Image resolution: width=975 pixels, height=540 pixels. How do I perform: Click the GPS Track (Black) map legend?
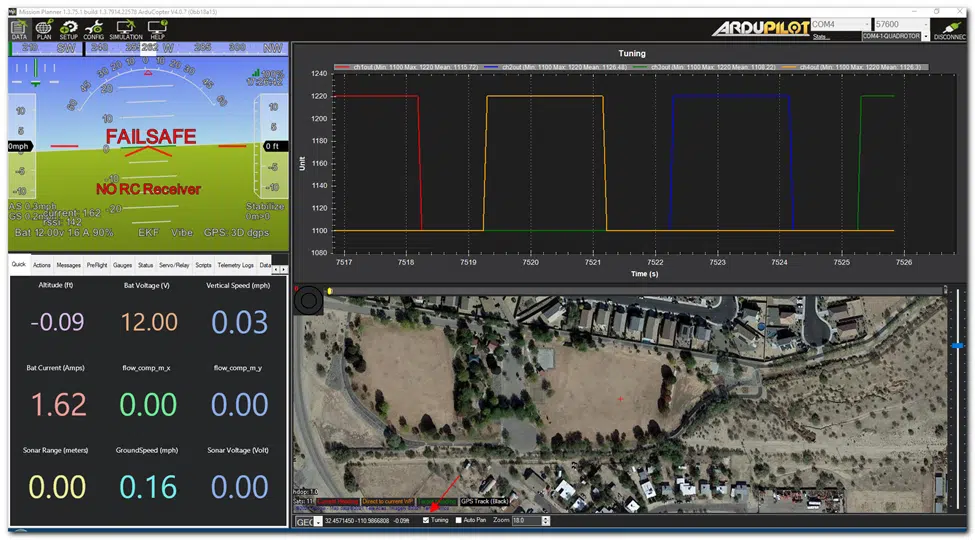484,501
